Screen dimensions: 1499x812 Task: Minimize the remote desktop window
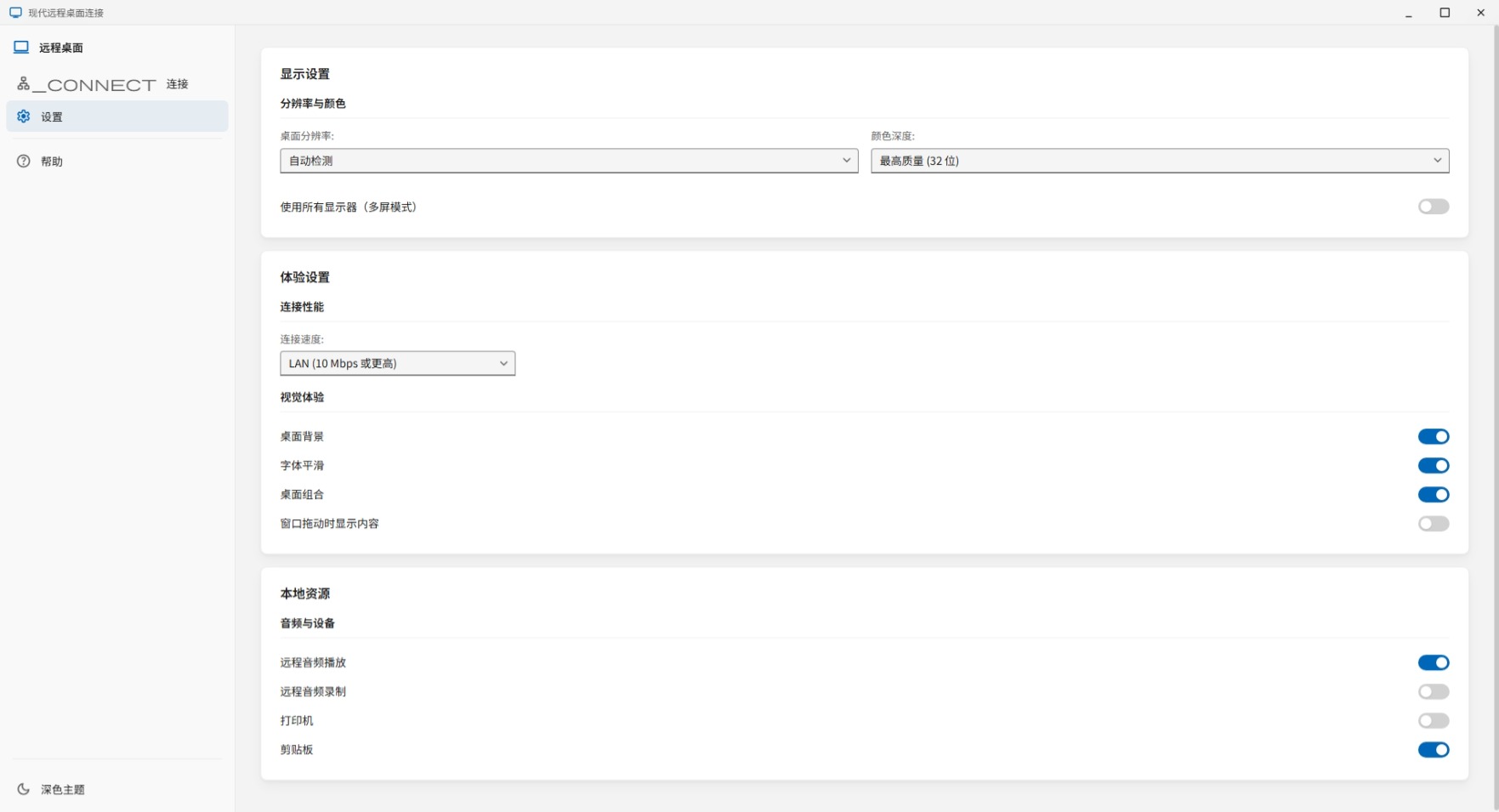(1409, 13)
